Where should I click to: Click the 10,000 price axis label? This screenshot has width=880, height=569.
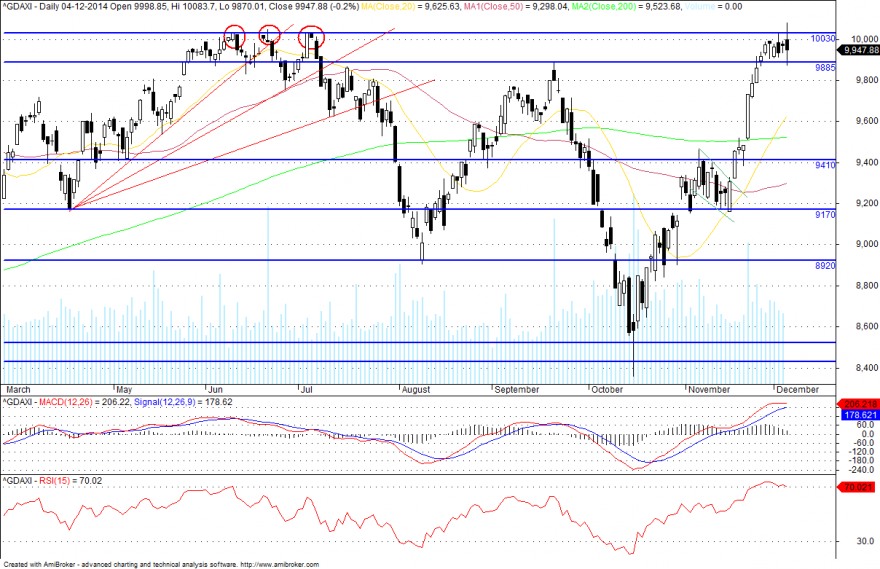[864, 39]
